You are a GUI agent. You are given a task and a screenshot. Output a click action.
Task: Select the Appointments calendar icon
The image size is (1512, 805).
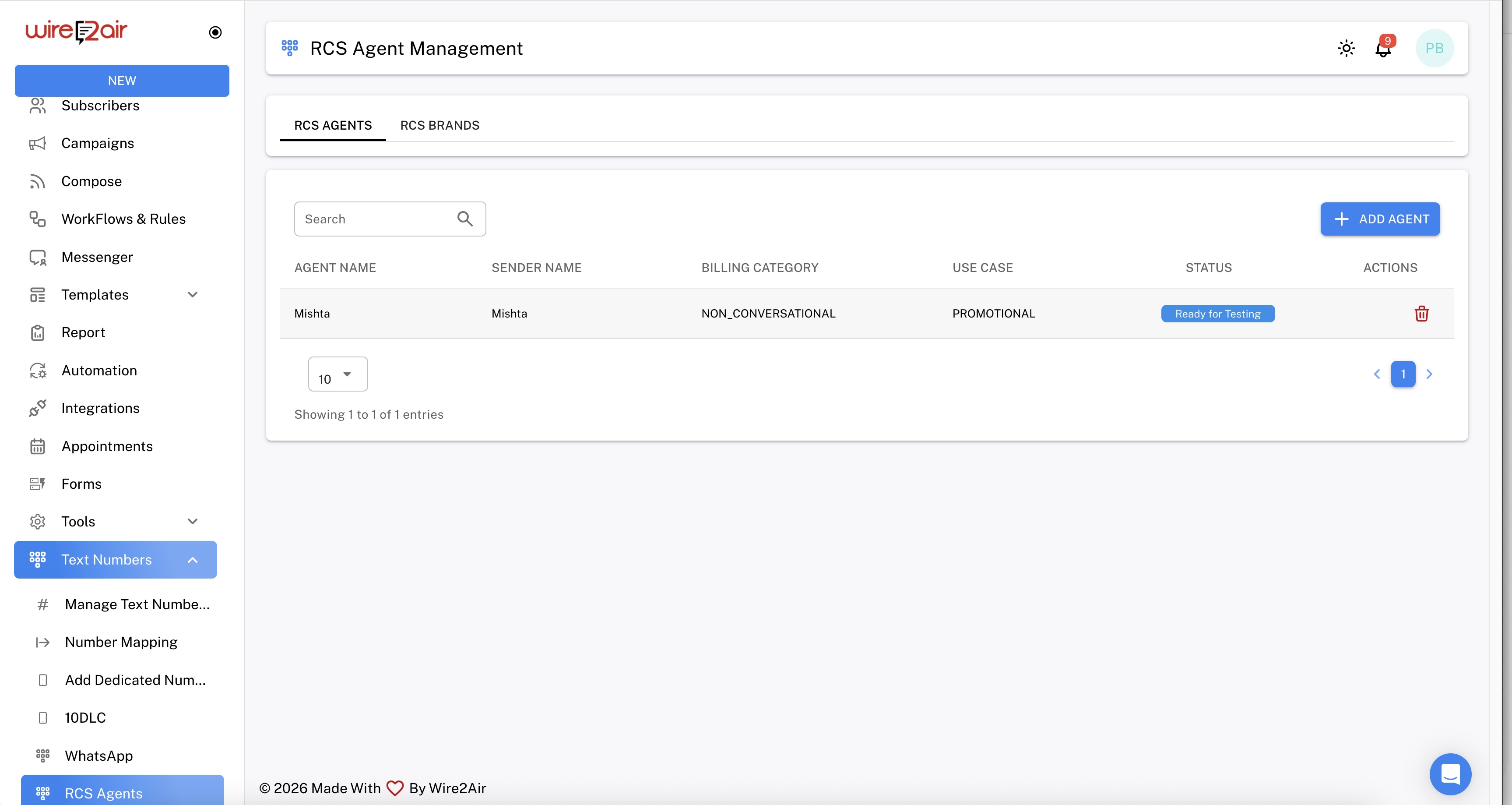[38, 446]
